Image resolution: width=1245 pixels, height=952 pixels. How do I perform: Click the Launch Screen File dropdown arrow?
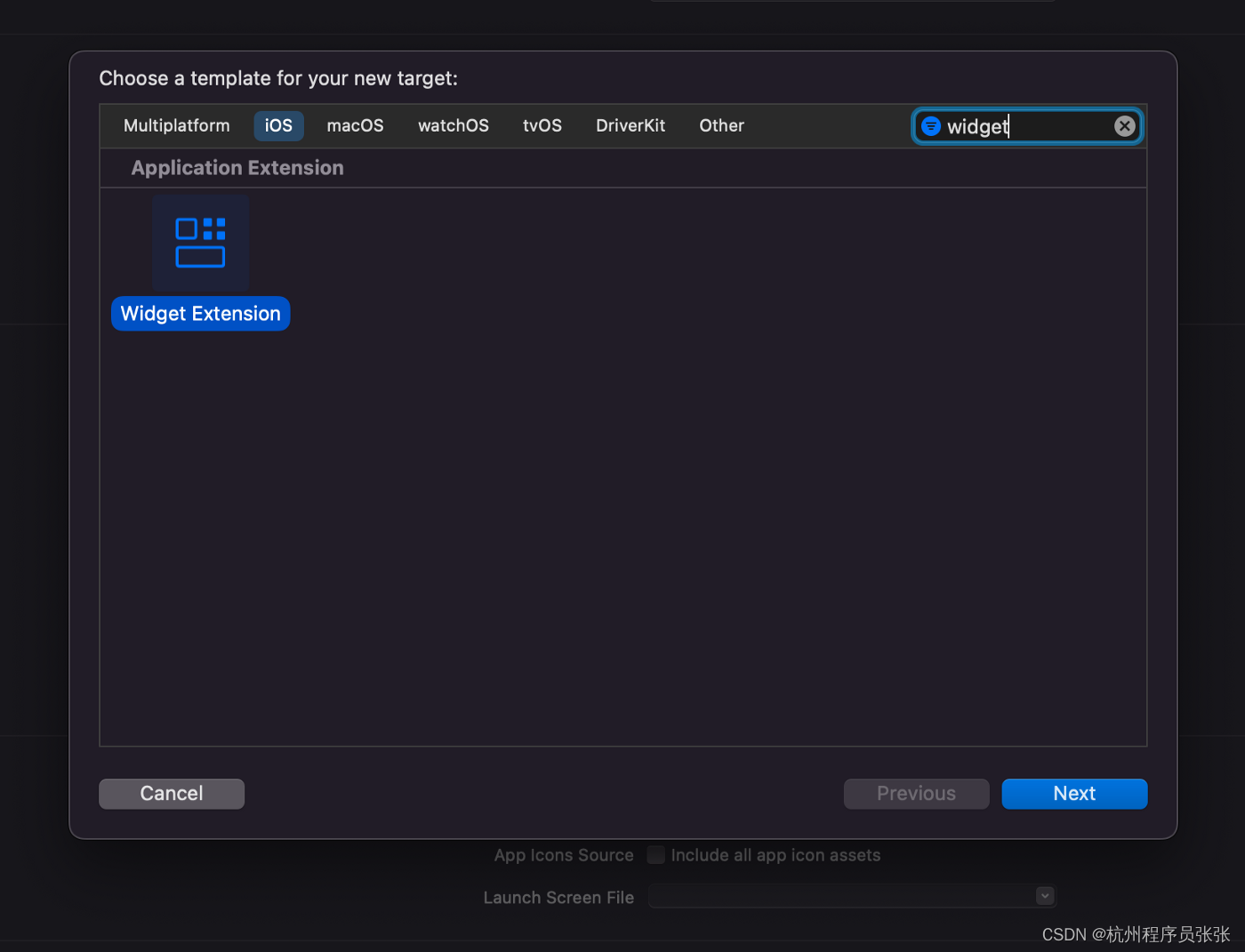click(x=1044, y=896)
